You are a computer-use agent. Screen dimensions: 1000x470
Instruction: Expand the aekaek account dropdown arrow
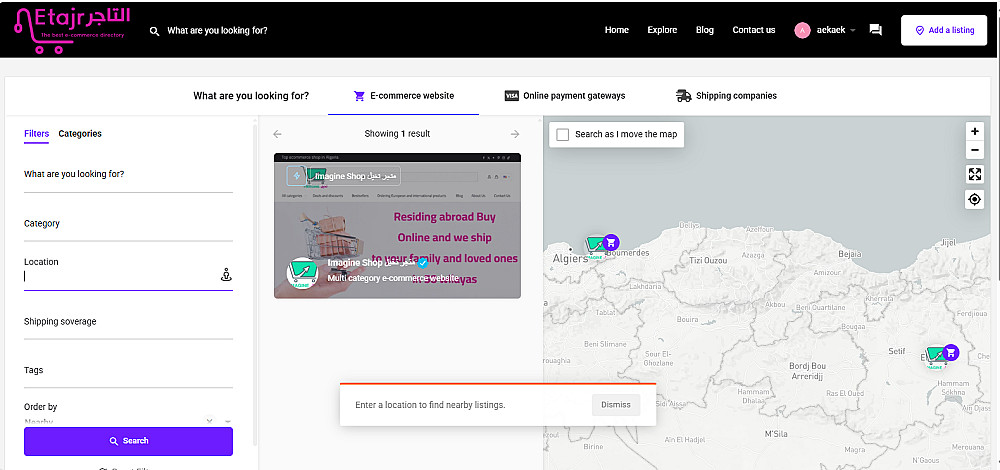click(x=853, y=31)
